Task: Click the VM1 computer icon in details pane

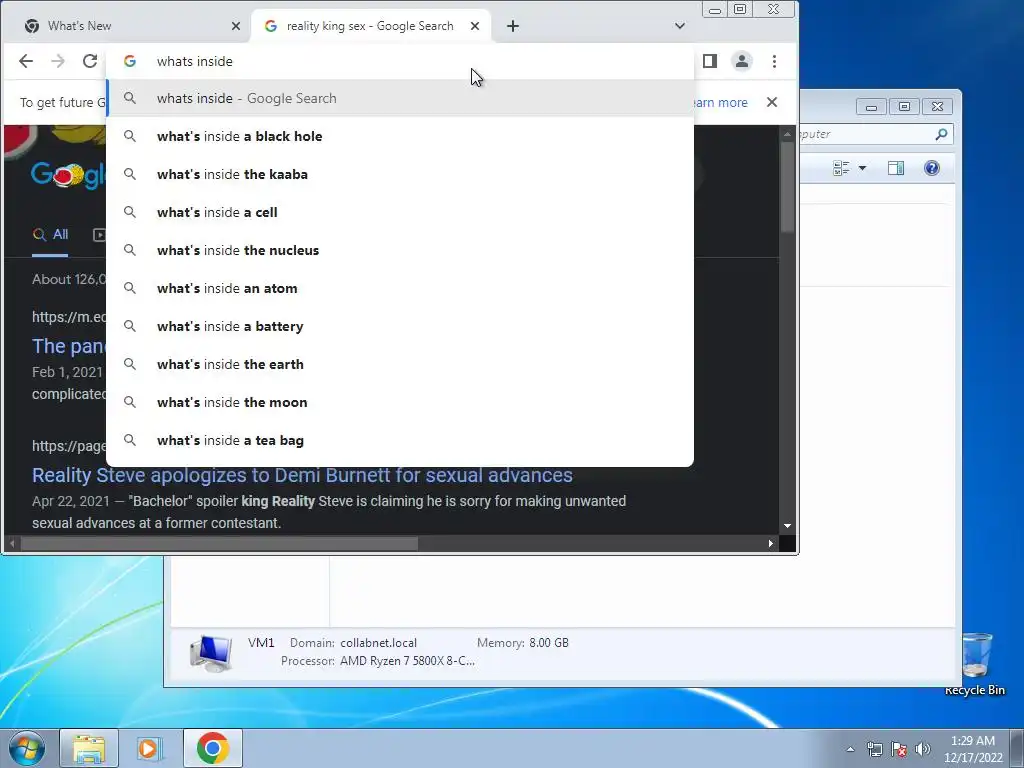Action: tap(211, 654)
